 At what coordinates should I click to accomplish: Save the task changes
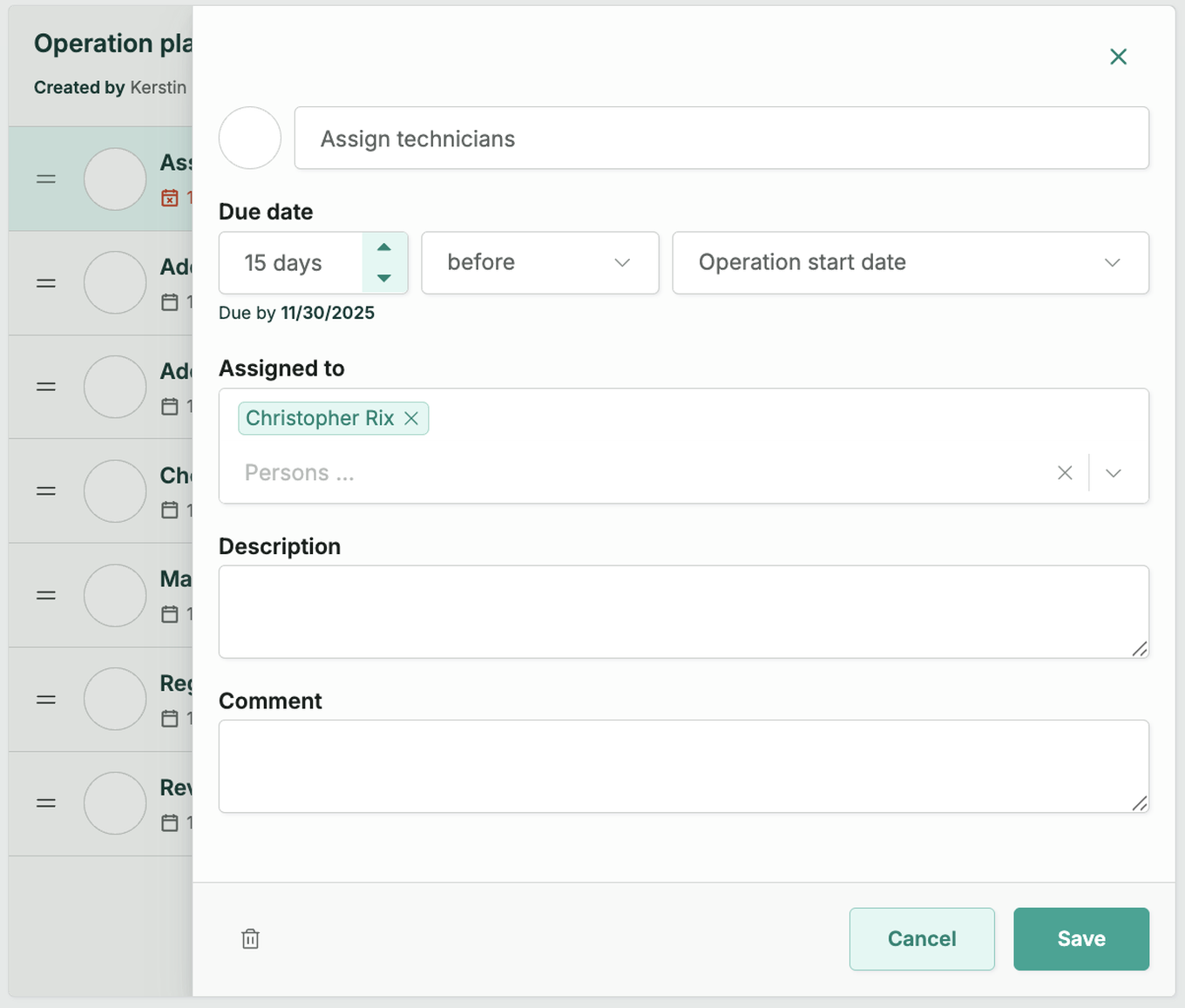pyautogui.click(x=1080, y=938)
